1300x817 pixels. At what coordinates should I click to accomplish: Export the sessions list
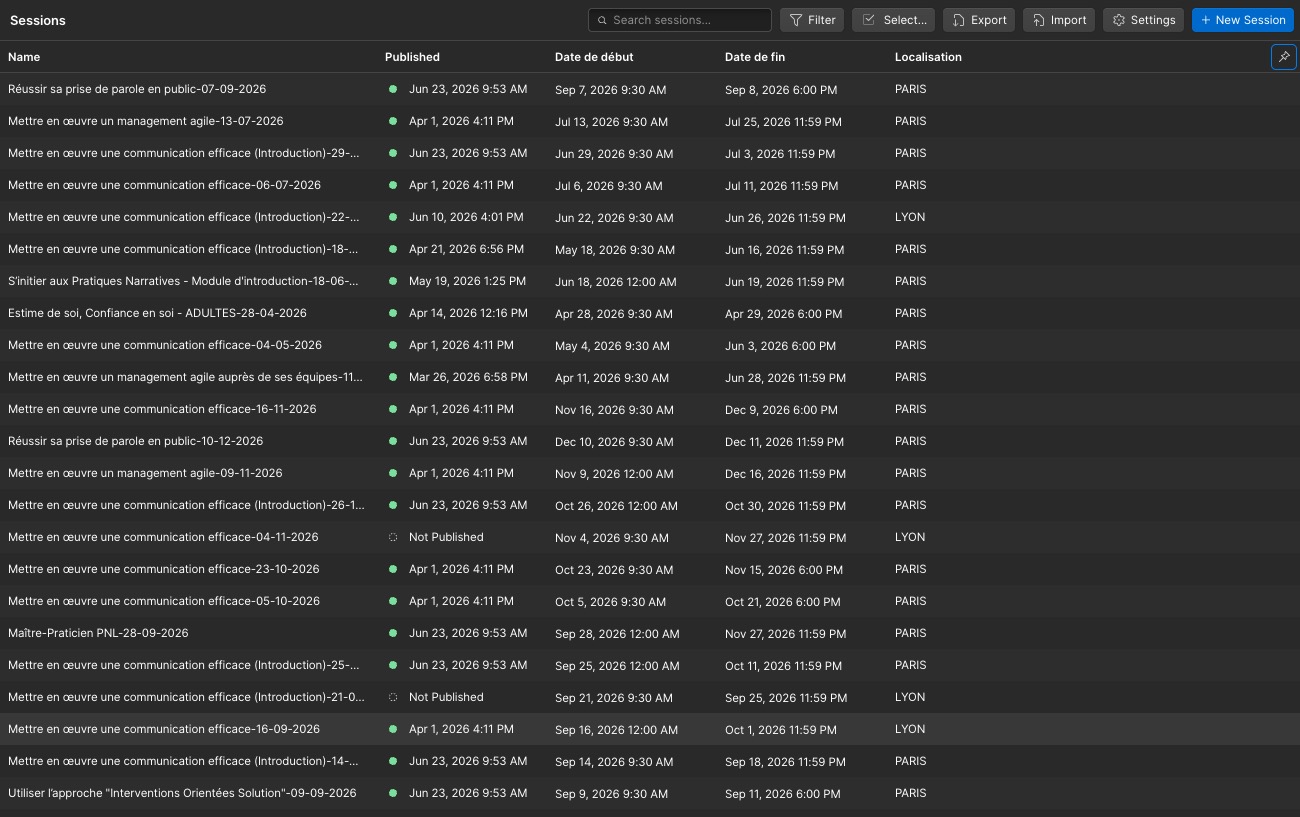point(979,20)
